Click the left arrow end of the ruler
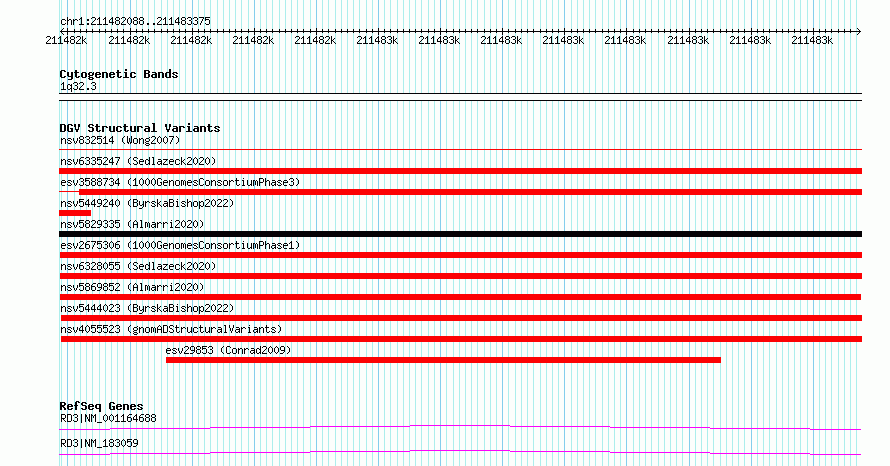 pyautogui.click(x=62, y=31)
